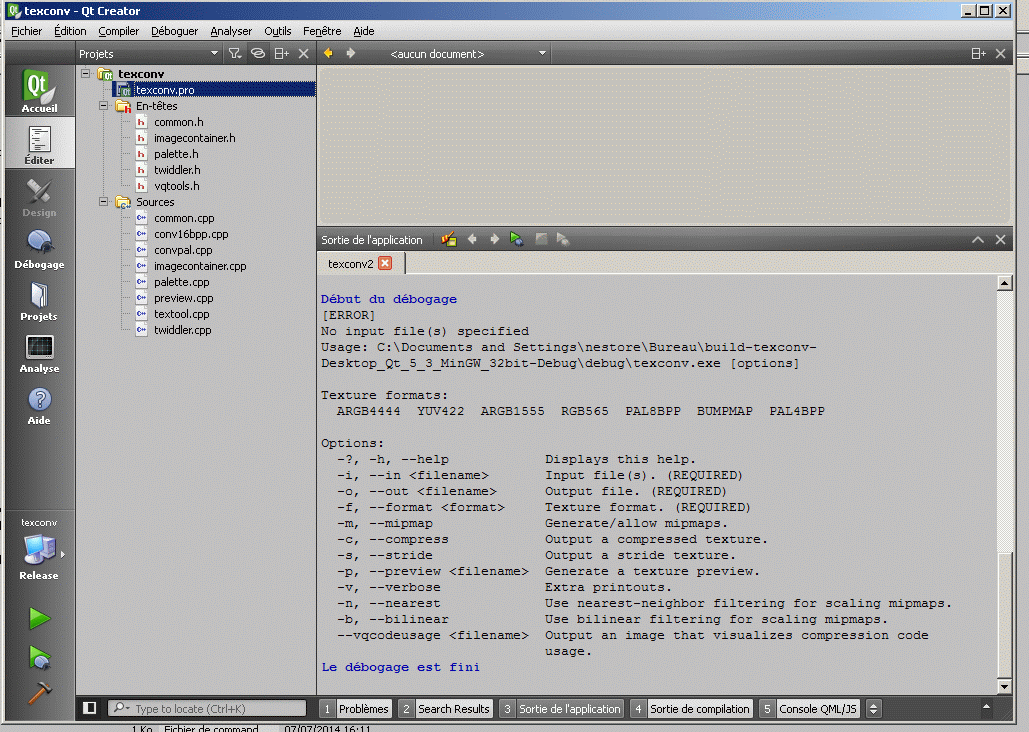
Task: Re-run the application from output toolbar
Action: pyautogui.click(x=516, y=240)
